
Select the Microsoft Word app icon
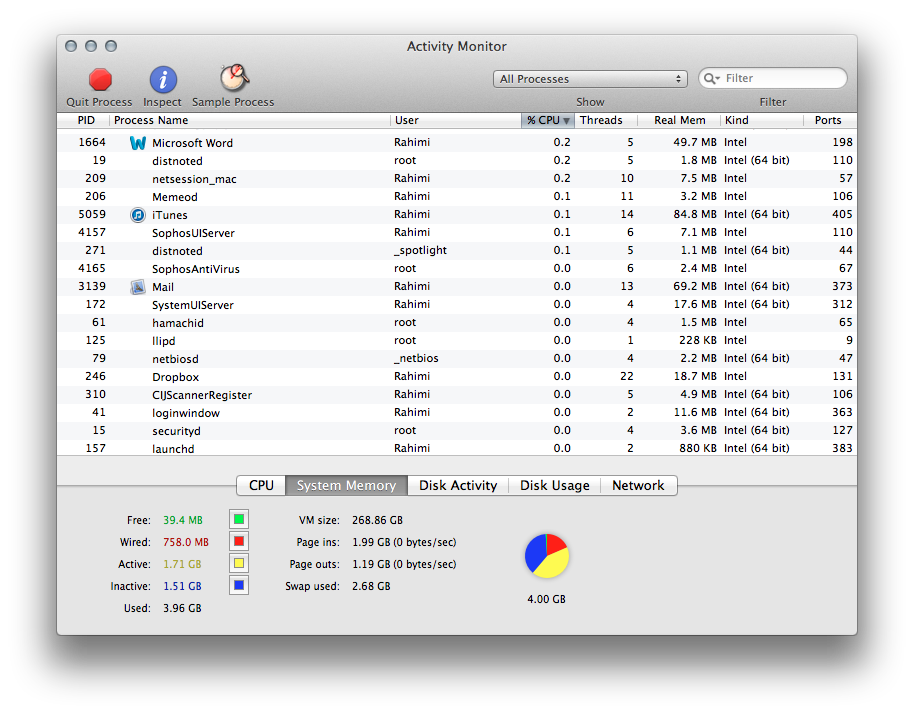(x=138, y=143)
